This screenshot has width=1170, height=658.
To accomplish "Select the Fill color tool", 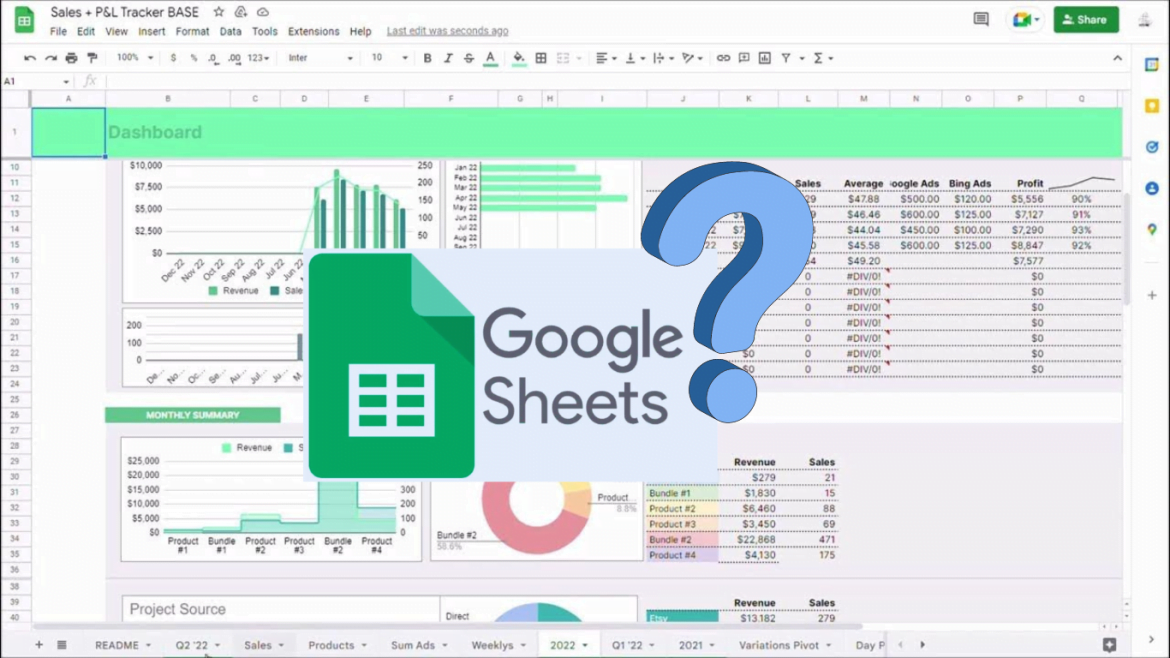I will click(519, 58).
